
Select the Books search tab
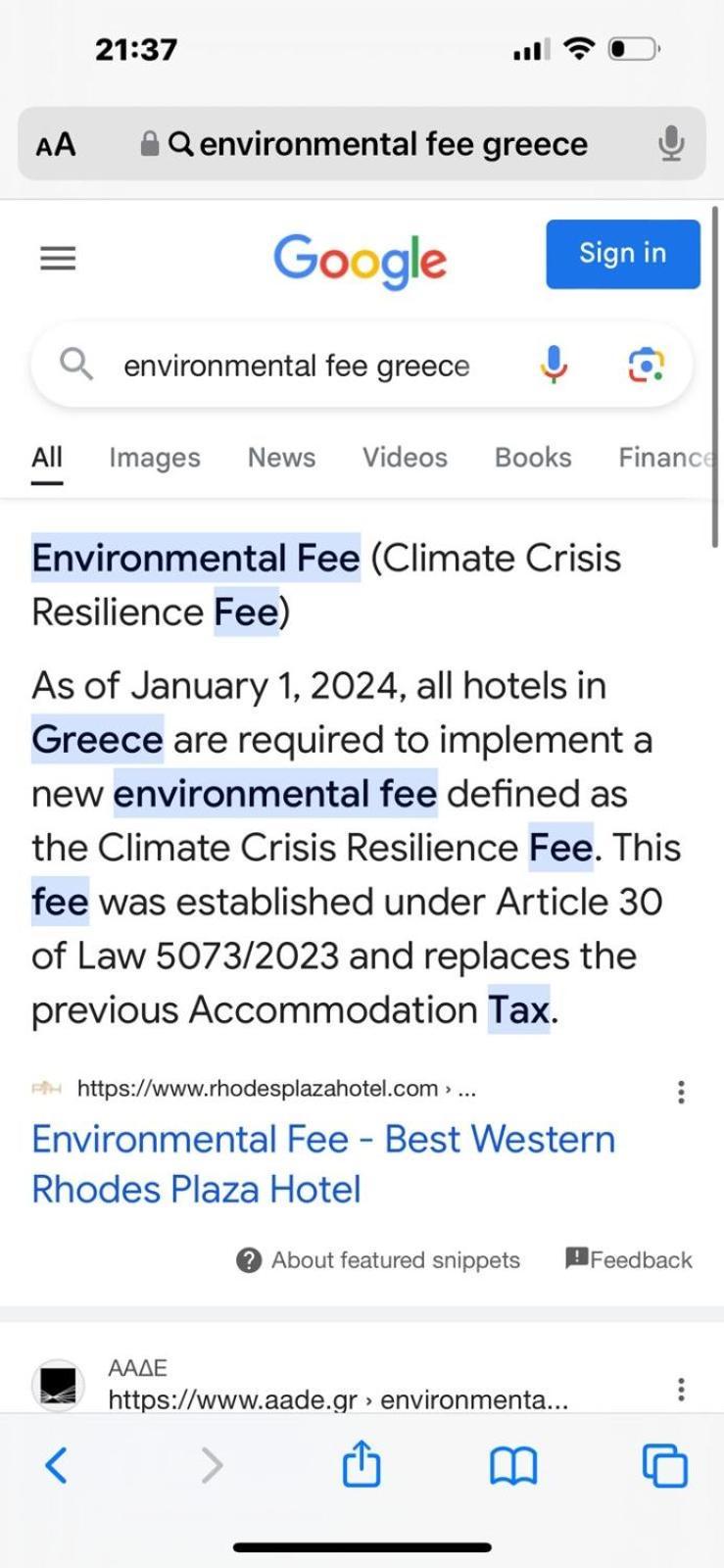[533, 458]
